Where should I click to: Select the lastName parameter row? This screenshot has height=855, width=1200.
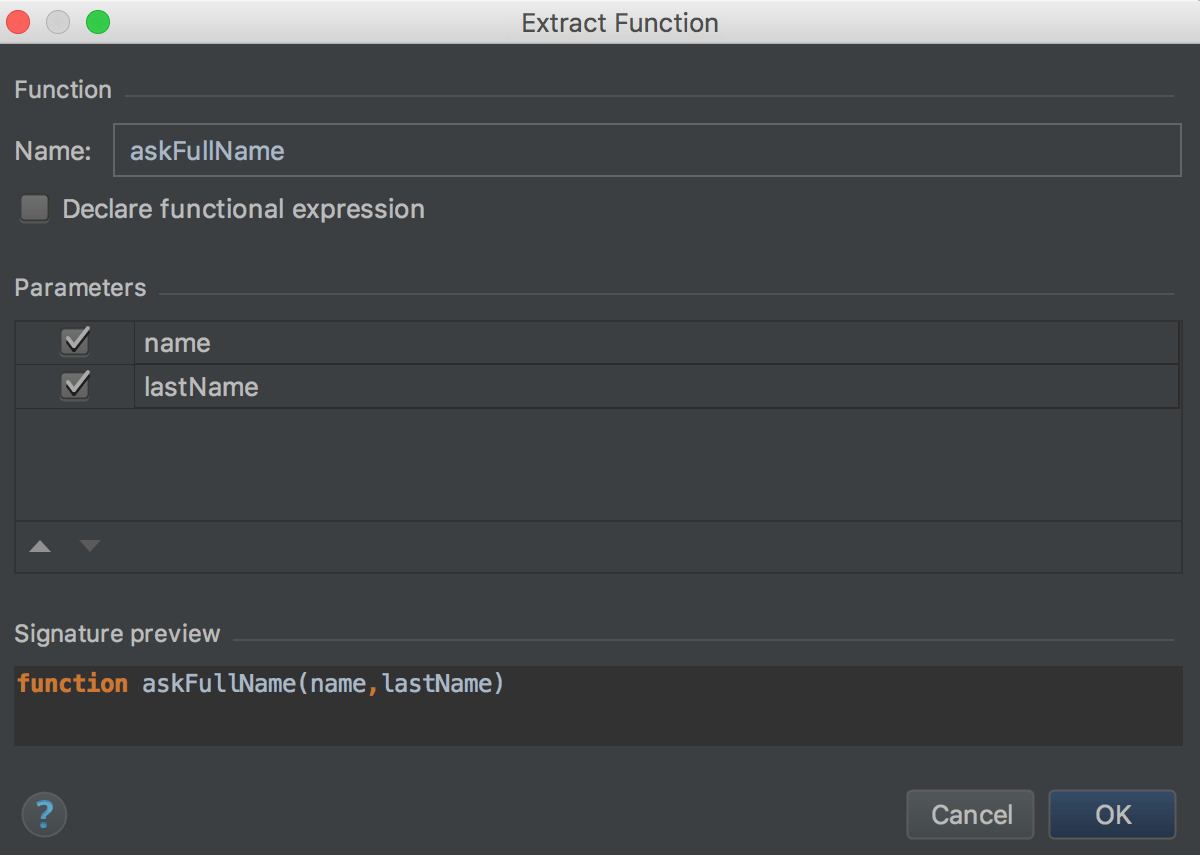pos(400,386)
